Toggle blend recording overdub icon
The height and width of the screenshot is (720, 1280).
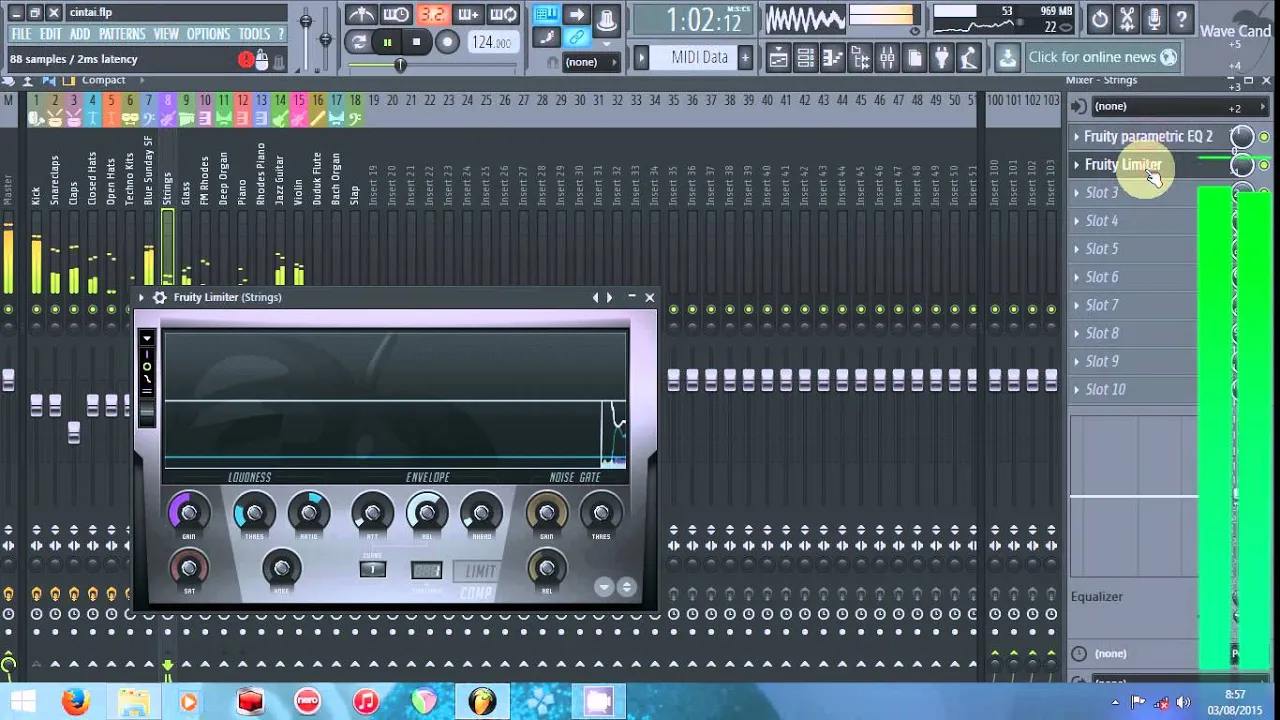(468, 15)
